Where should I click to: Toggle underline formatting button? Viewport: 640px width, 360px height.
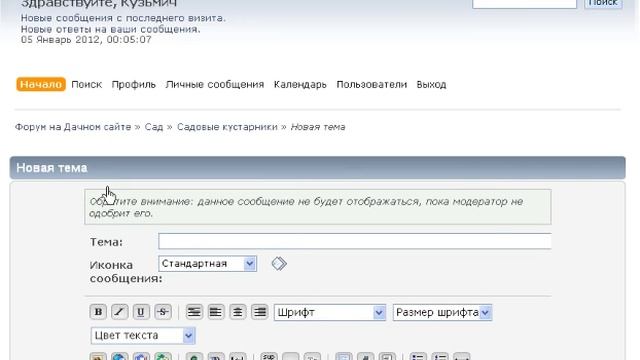(x=141, y=312)
